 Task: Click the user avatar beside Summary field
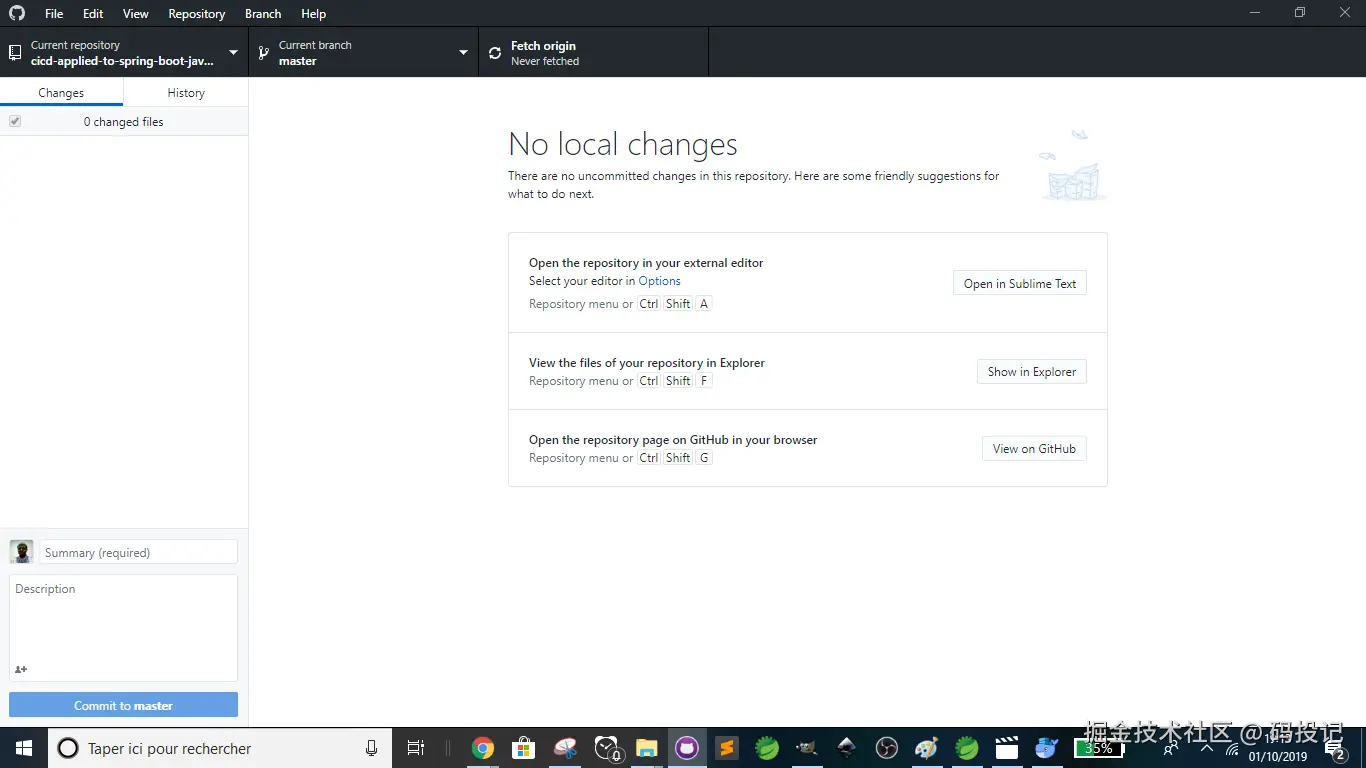21,552
